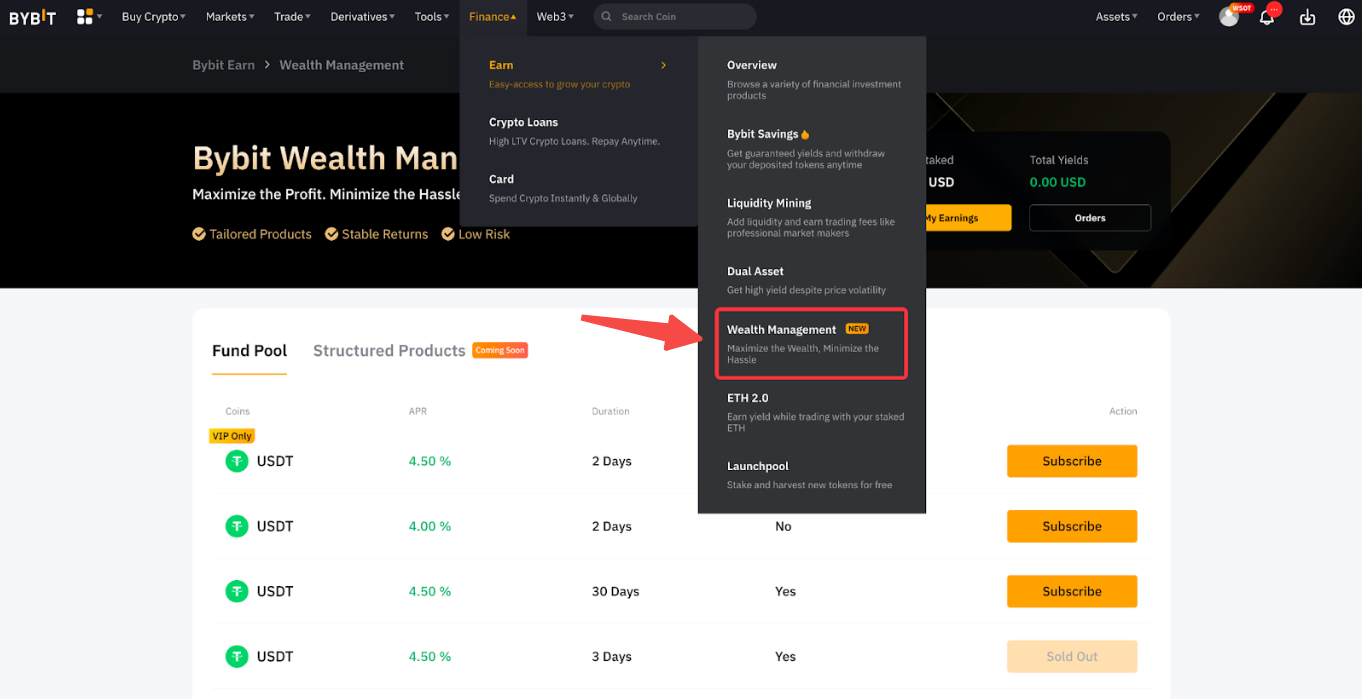Click the Bybit logo

coord(33,17)
